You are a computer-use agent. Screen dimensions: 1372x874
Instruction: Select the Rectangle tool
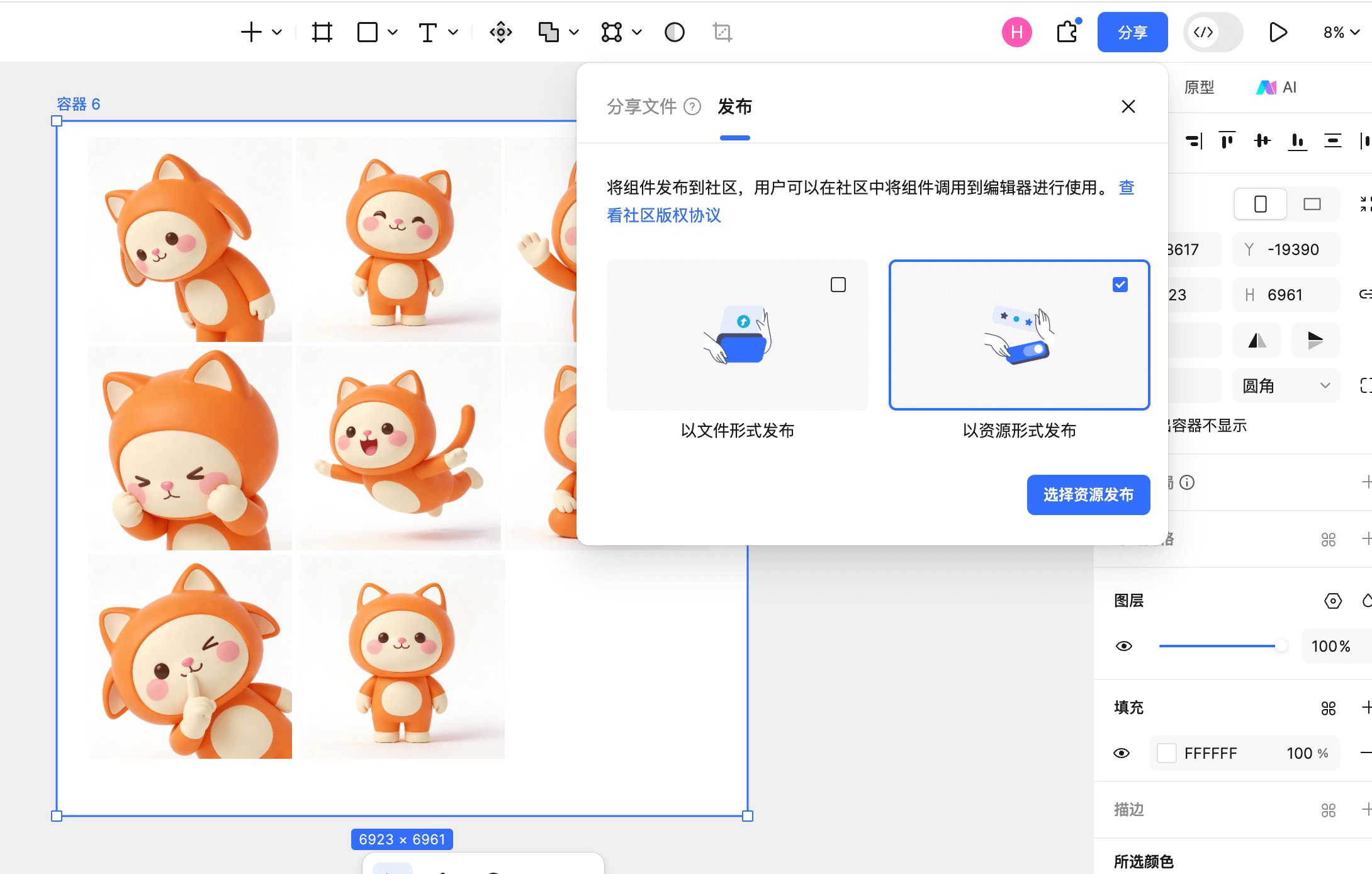pos(367,31)
